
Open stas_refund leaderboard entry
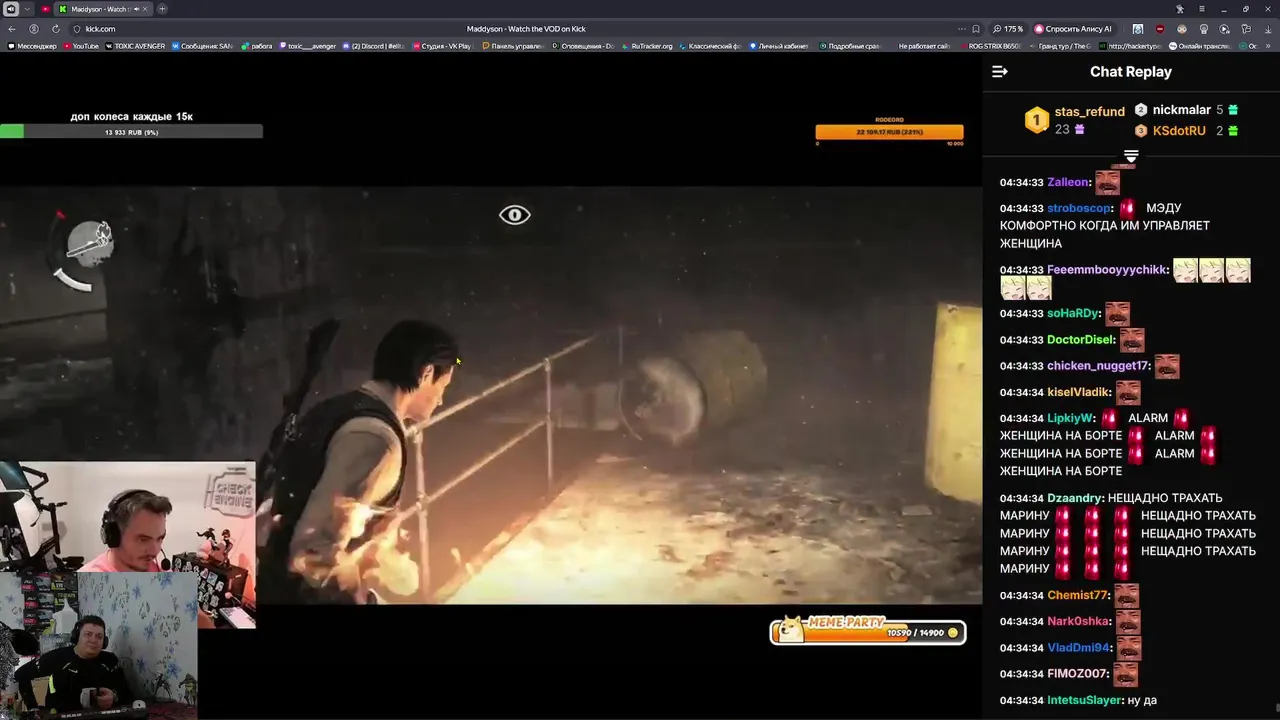click(x=1089, y=112)
